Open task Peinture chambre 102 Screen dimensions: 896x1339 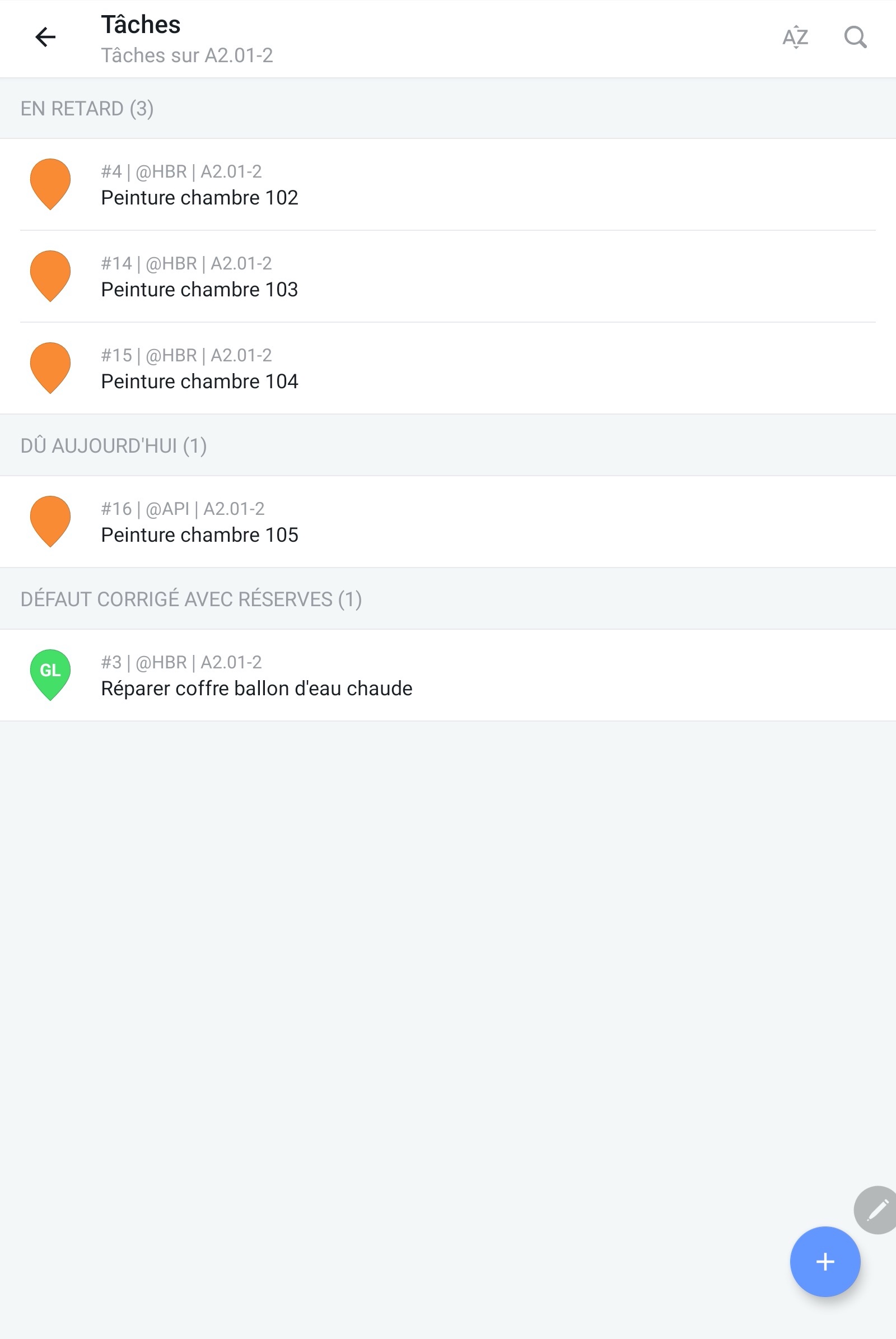click(x=448, y=185)
